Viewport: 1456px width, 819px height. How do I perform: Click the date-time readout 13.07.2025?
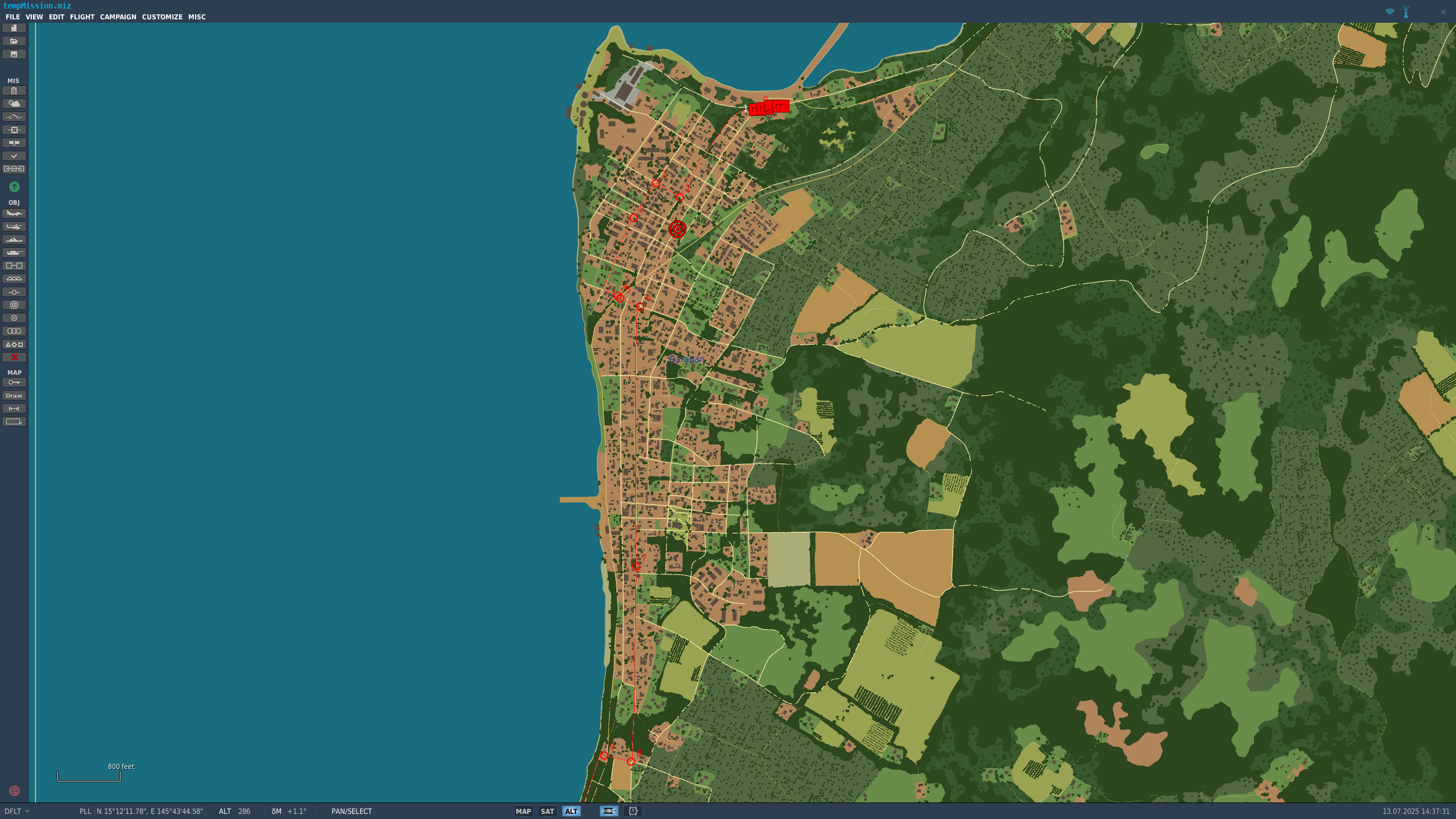click(1416, 812)
